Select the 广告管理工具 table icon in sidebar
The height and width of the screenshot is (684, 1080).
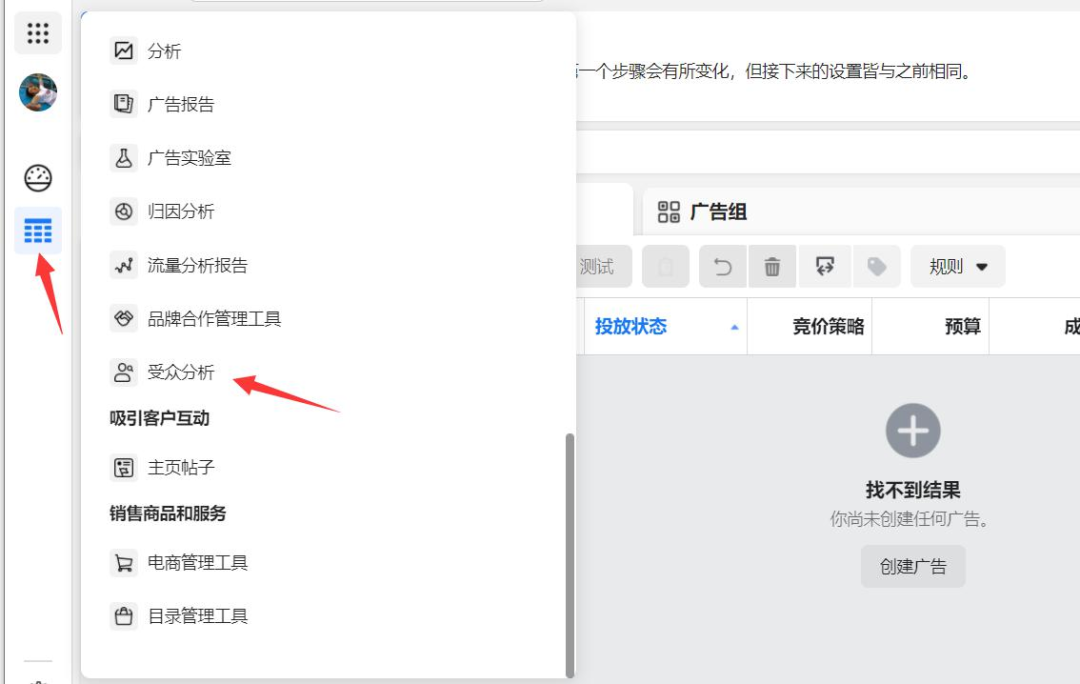click(37, 230)
